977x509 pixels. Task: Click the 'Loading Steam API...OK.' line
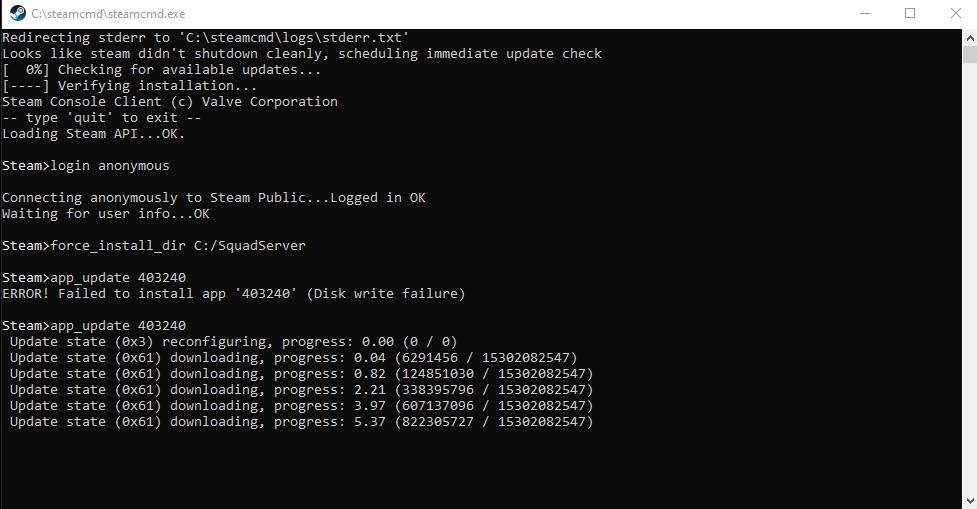click(94, 133)
